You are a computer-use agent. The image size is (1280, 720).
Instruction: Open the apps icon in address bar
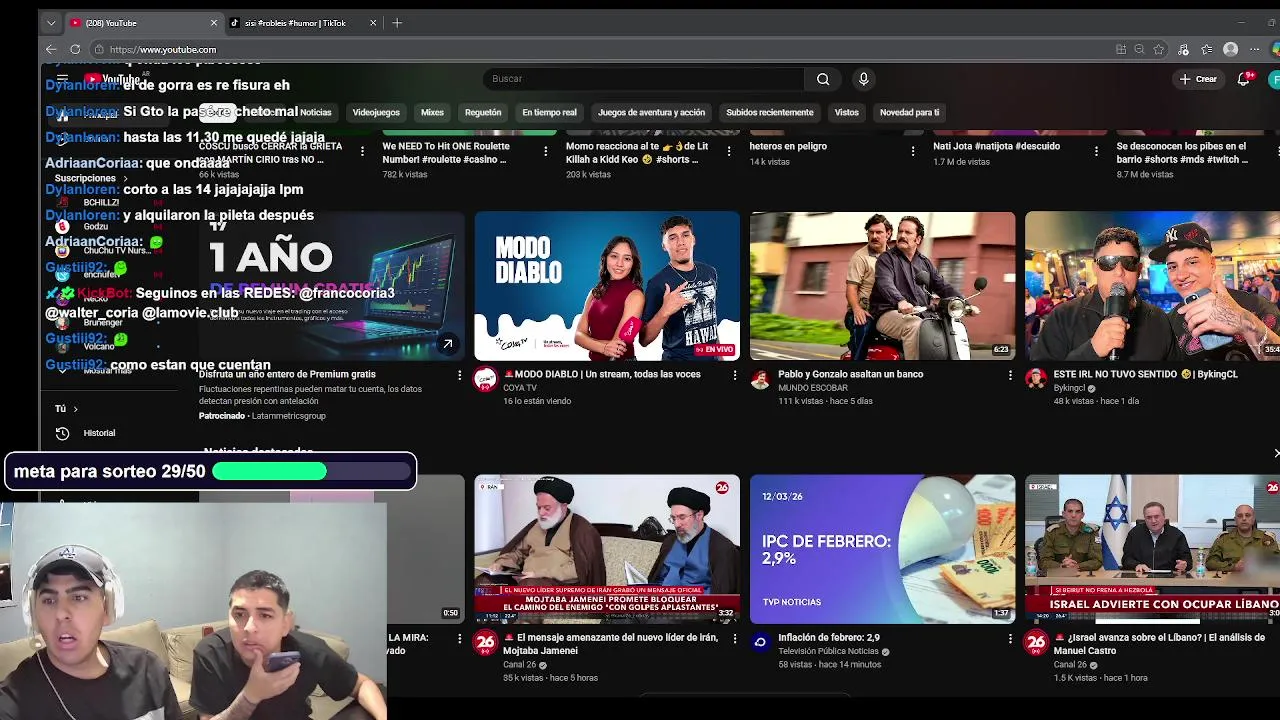[x=1121, y=49]
